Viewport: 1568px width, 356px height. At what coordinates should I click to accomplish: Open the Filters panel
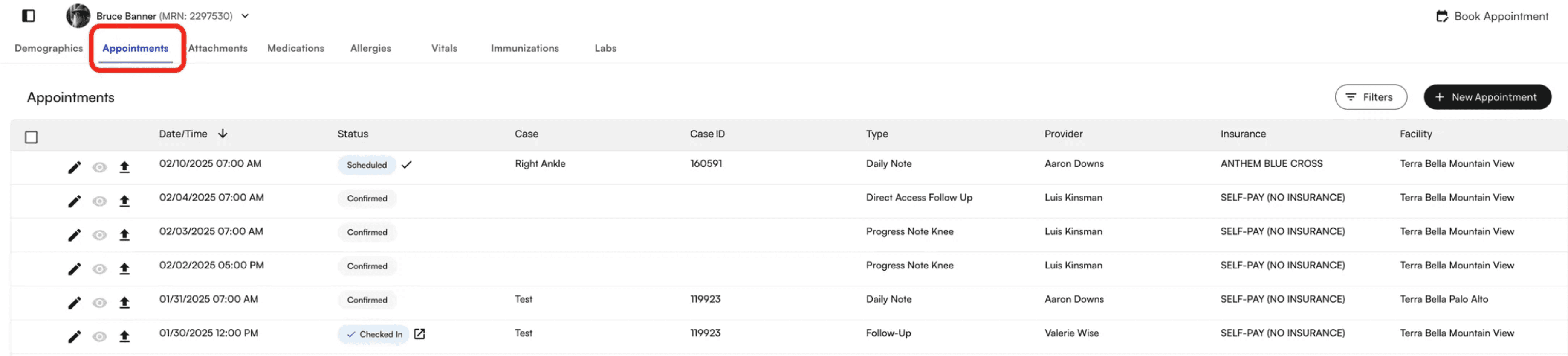(x=1371, y=97)
